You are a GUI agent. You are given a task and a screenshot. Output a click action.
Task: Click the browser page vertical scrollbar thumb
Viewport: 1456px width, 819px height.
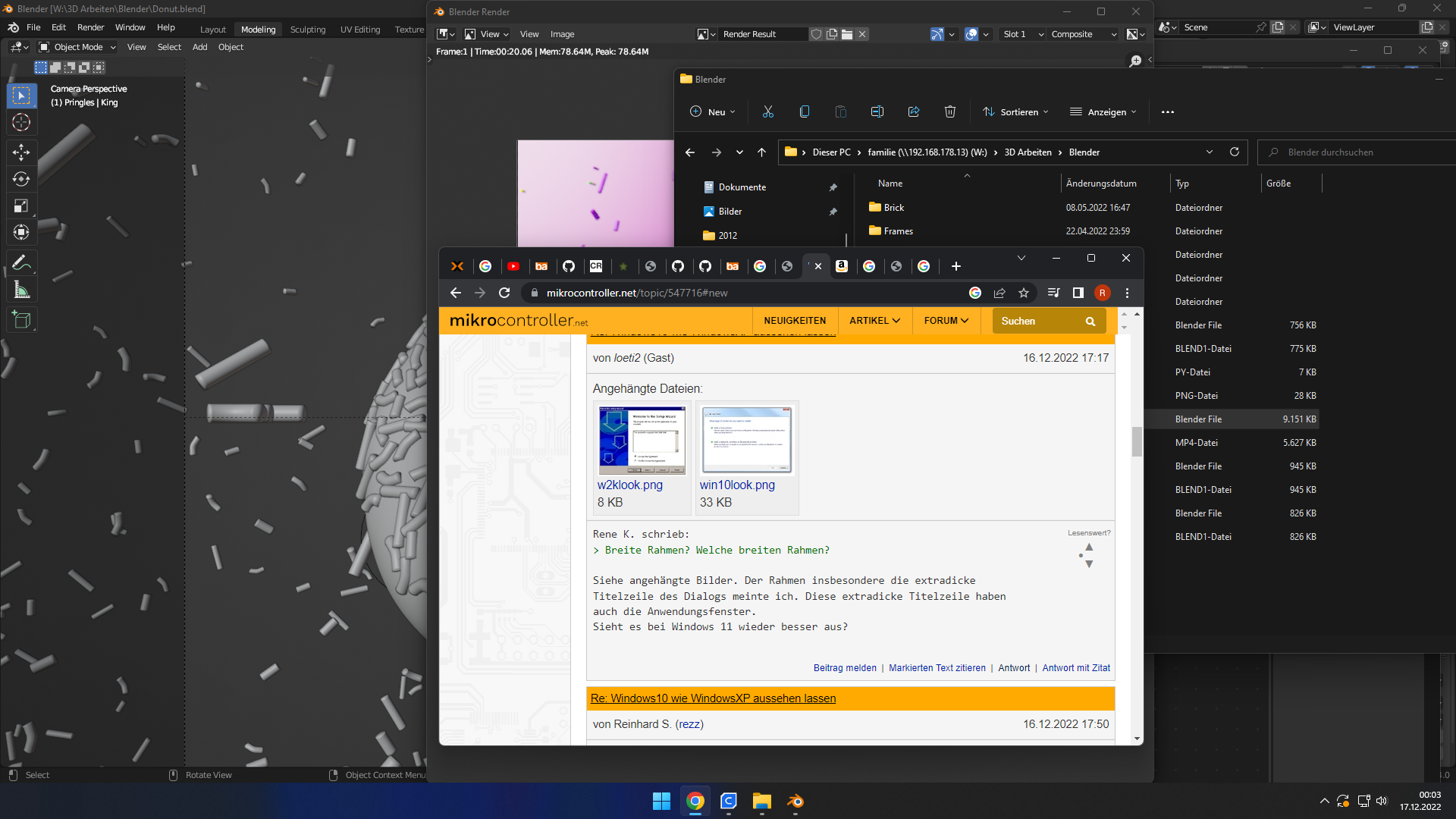1137,441
